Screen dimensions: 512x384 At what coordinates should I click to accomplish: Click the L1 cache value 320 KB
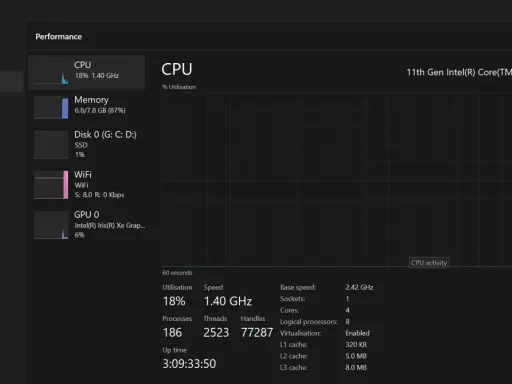[356, 345]
